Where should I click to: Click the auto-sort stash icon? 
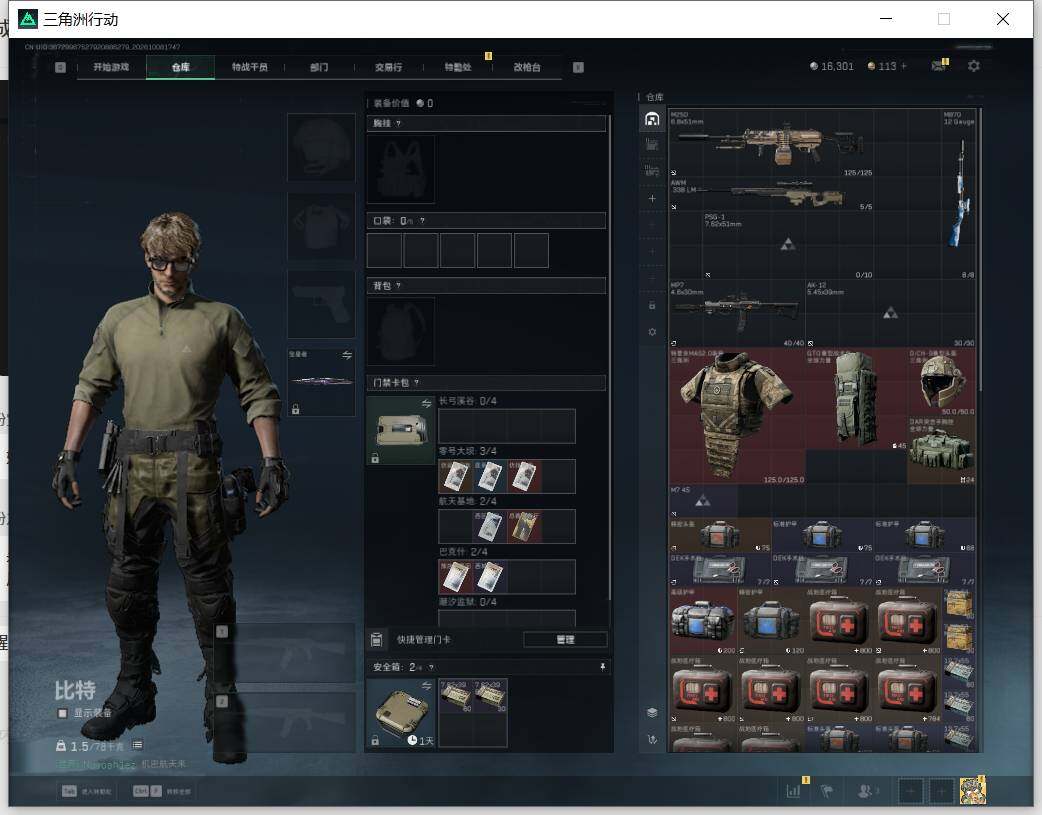click(652, 739)
